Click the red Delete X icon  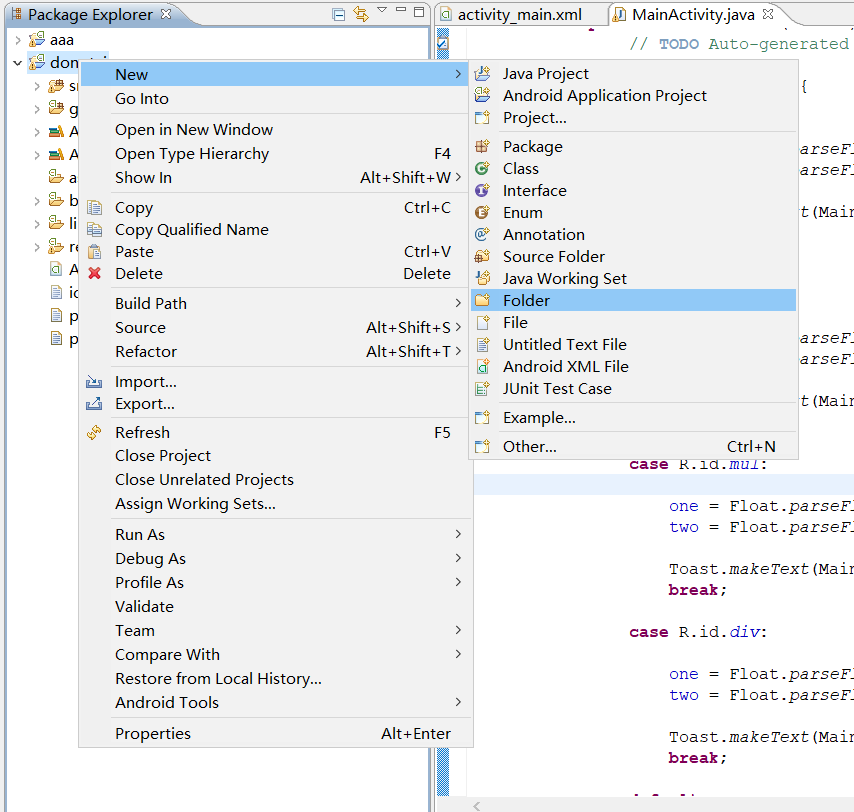click(94, 273)
